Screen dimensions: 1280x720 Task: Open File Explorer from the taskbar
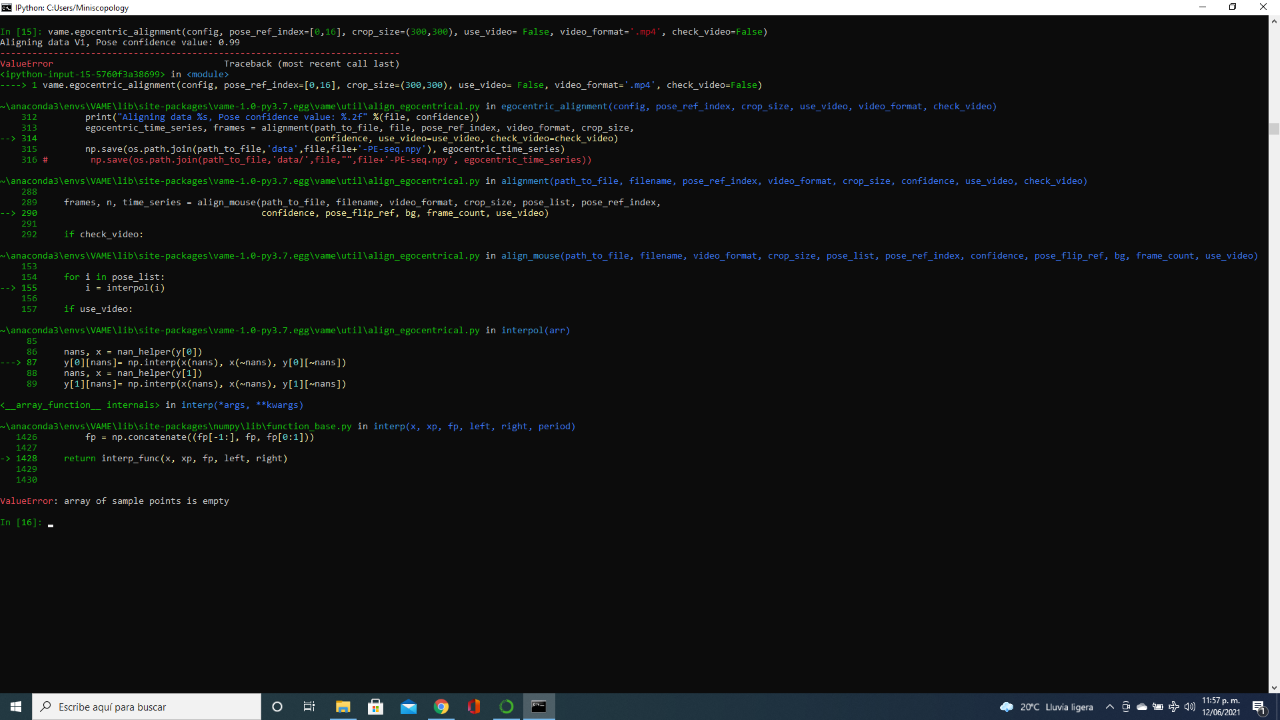[343, 706]
